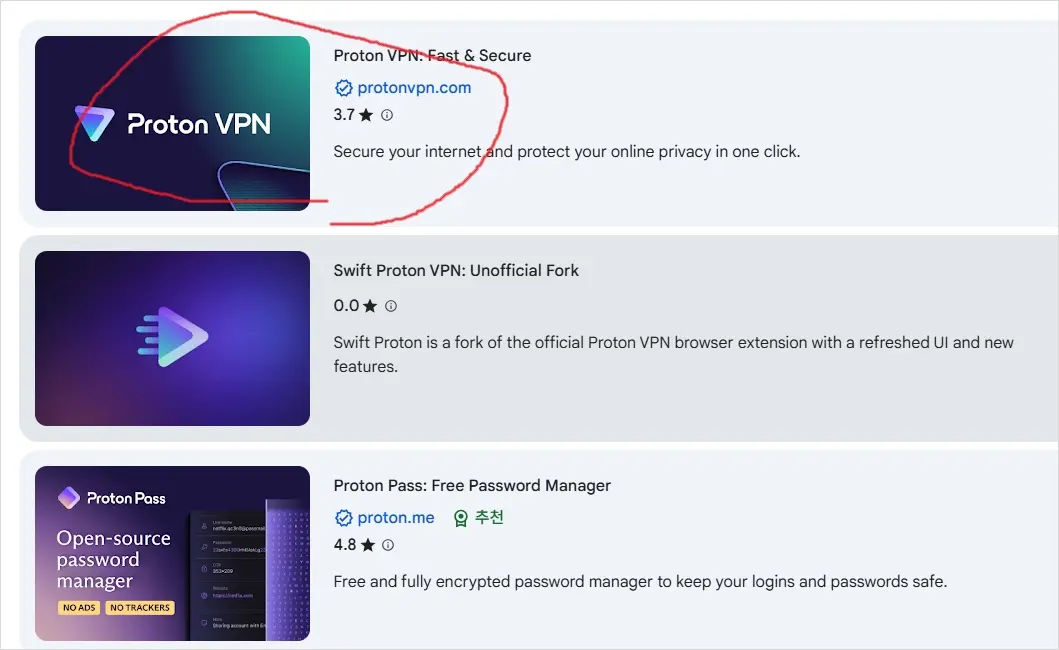The image size is (1059, 650).
Task: Click the green 추천 featured badge for Proton Pass
Action: tap(478, 518)
